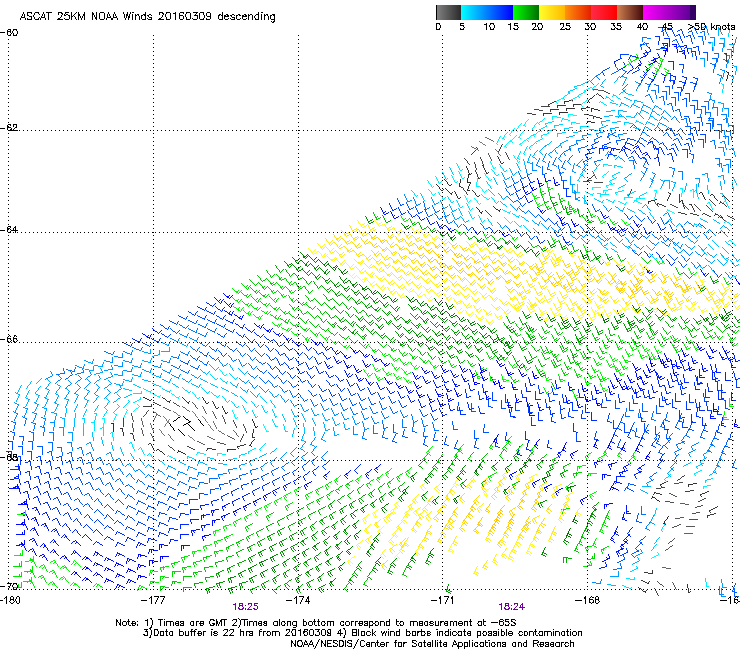The width and height of the screenshot is (740, 650).
Task: Click the magenta 40-45 knots color swatch
Action: click(656, 12)
